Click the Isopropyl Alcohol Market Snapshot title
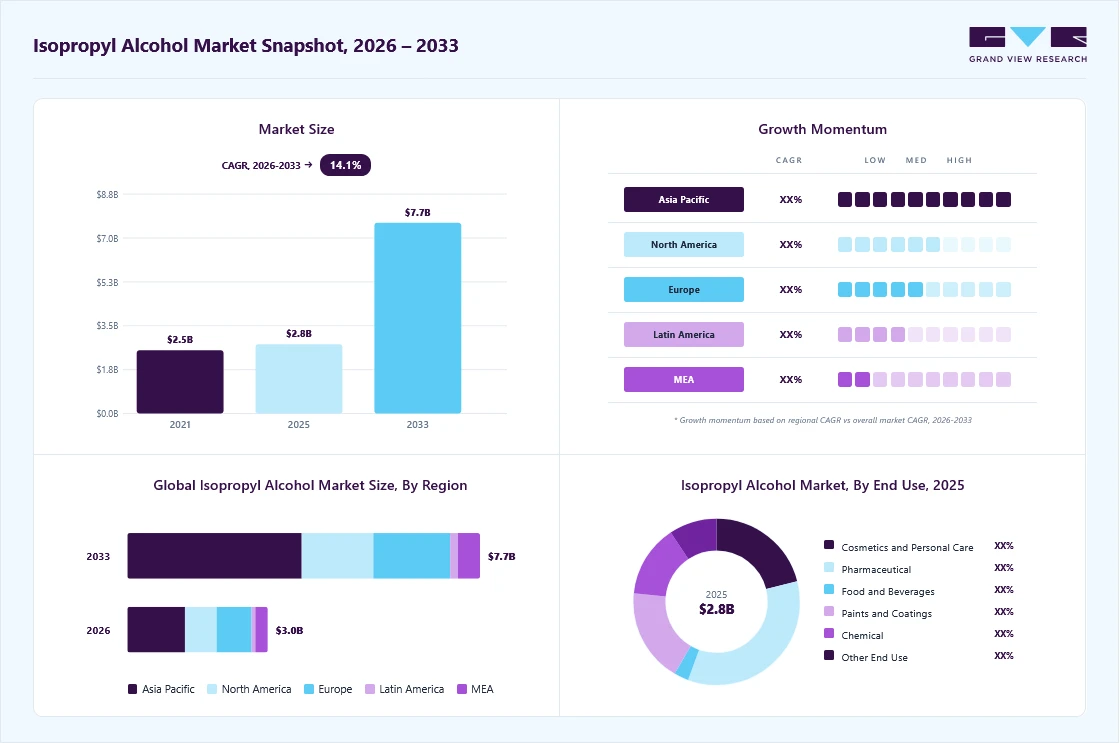This screenshot has width=1120, height=743. [x=246, y=46]
